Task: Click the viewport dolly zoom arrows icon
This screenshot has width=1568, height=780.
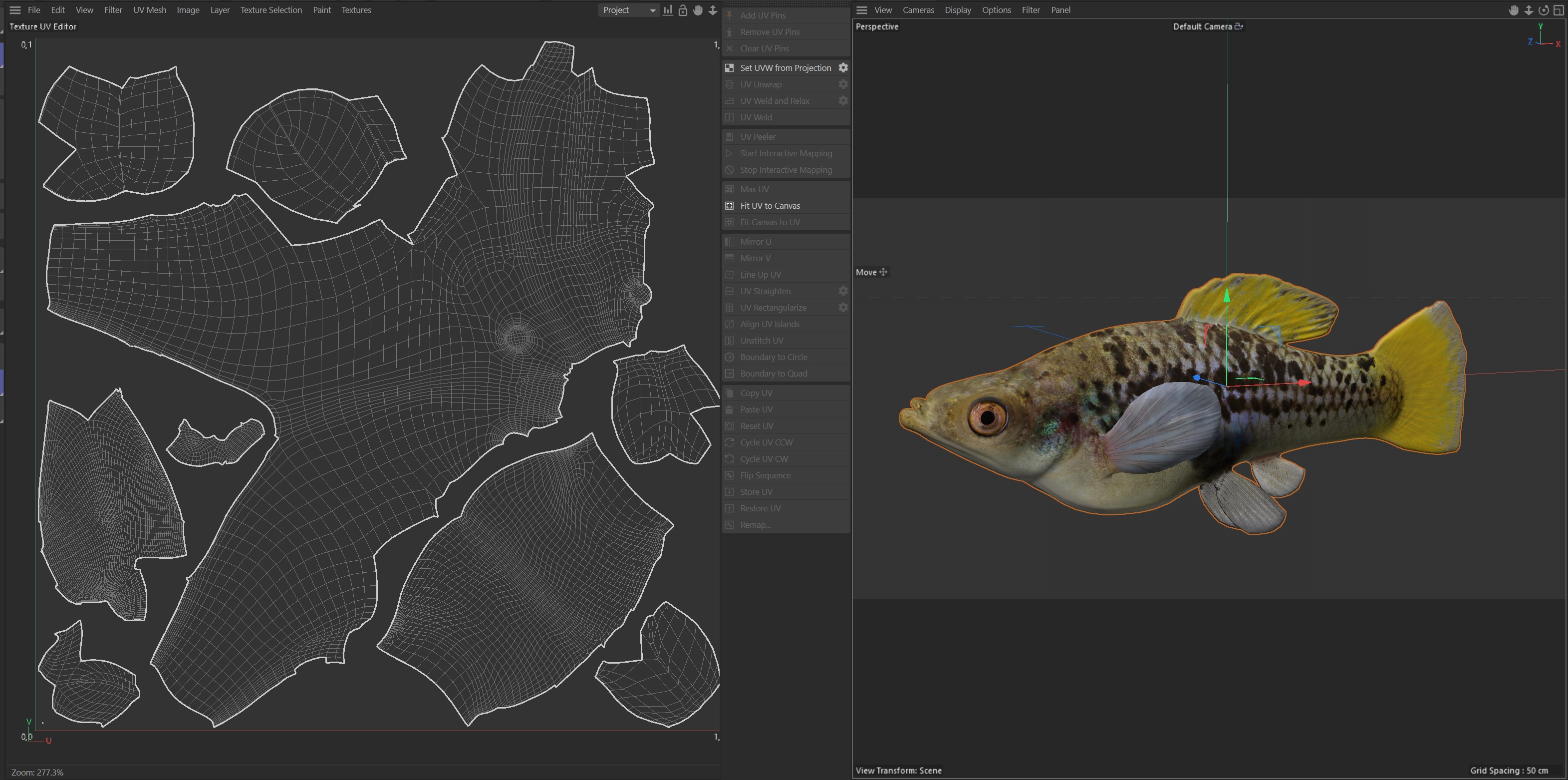Action: tap(1529, 10)
